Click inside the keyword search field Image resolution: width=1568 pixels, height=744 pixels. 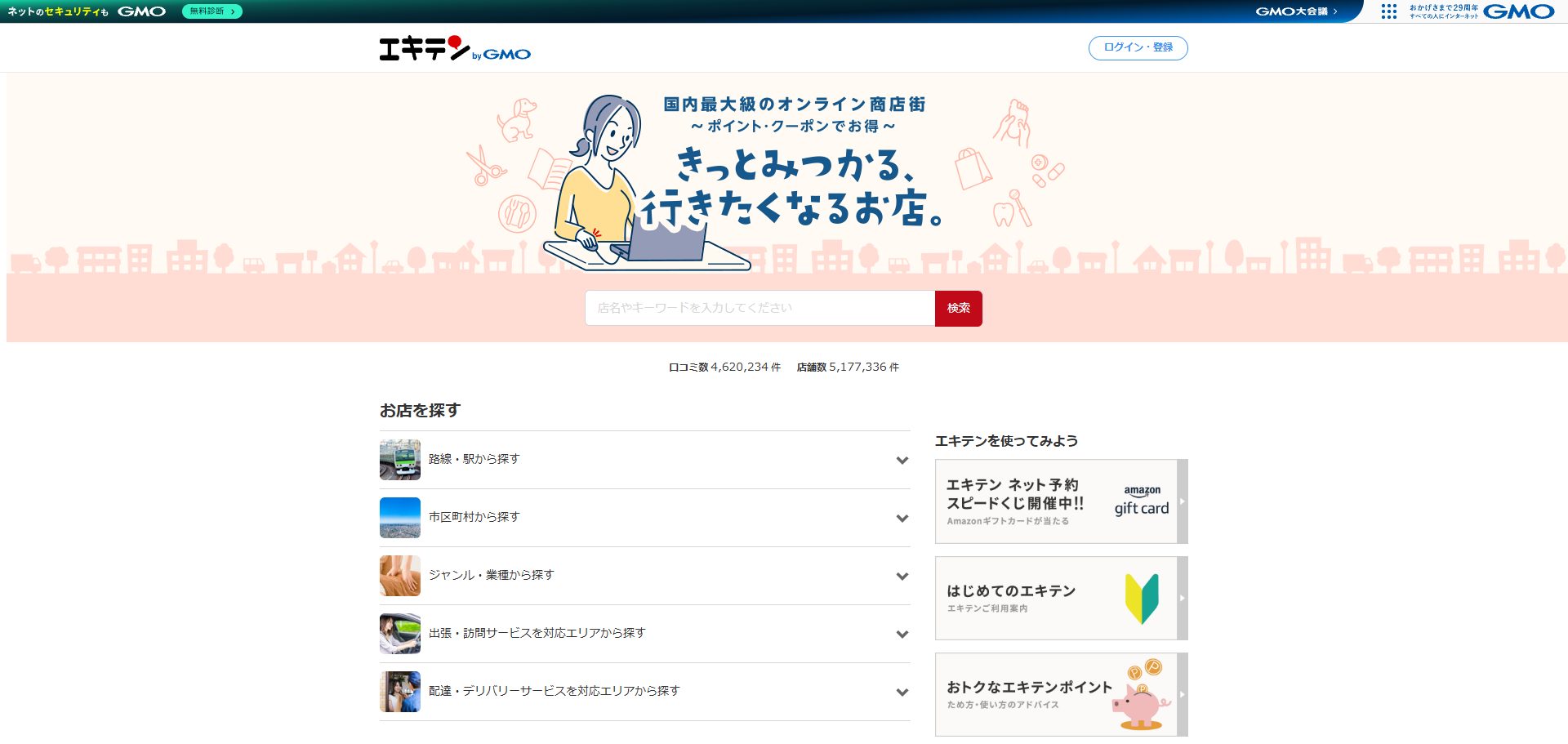tap(758, 308)
